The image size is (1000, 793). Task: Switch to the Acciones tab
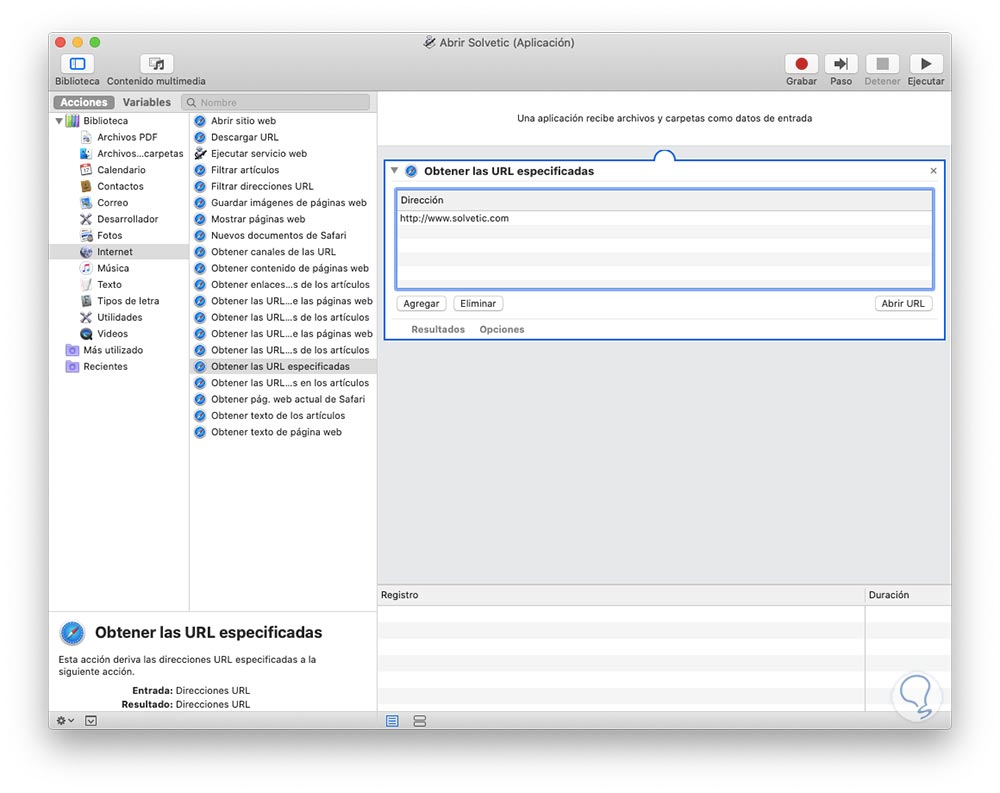[x=84, y=102]
